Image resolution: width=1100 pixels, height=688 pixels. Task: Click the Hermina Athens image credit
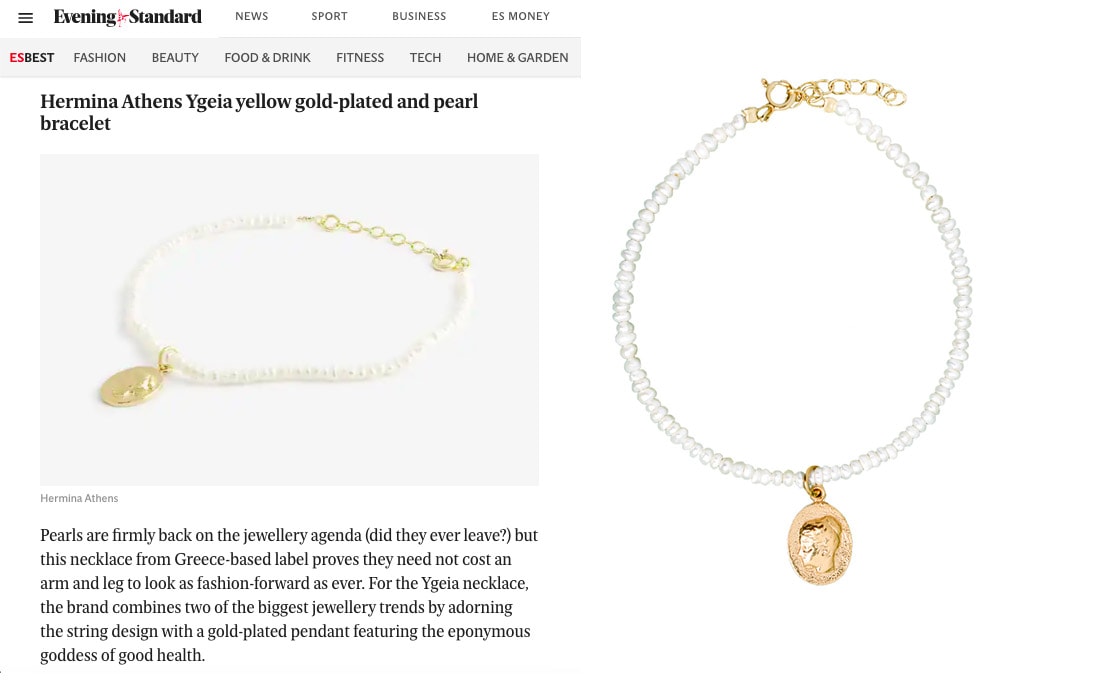coord(79,498)
